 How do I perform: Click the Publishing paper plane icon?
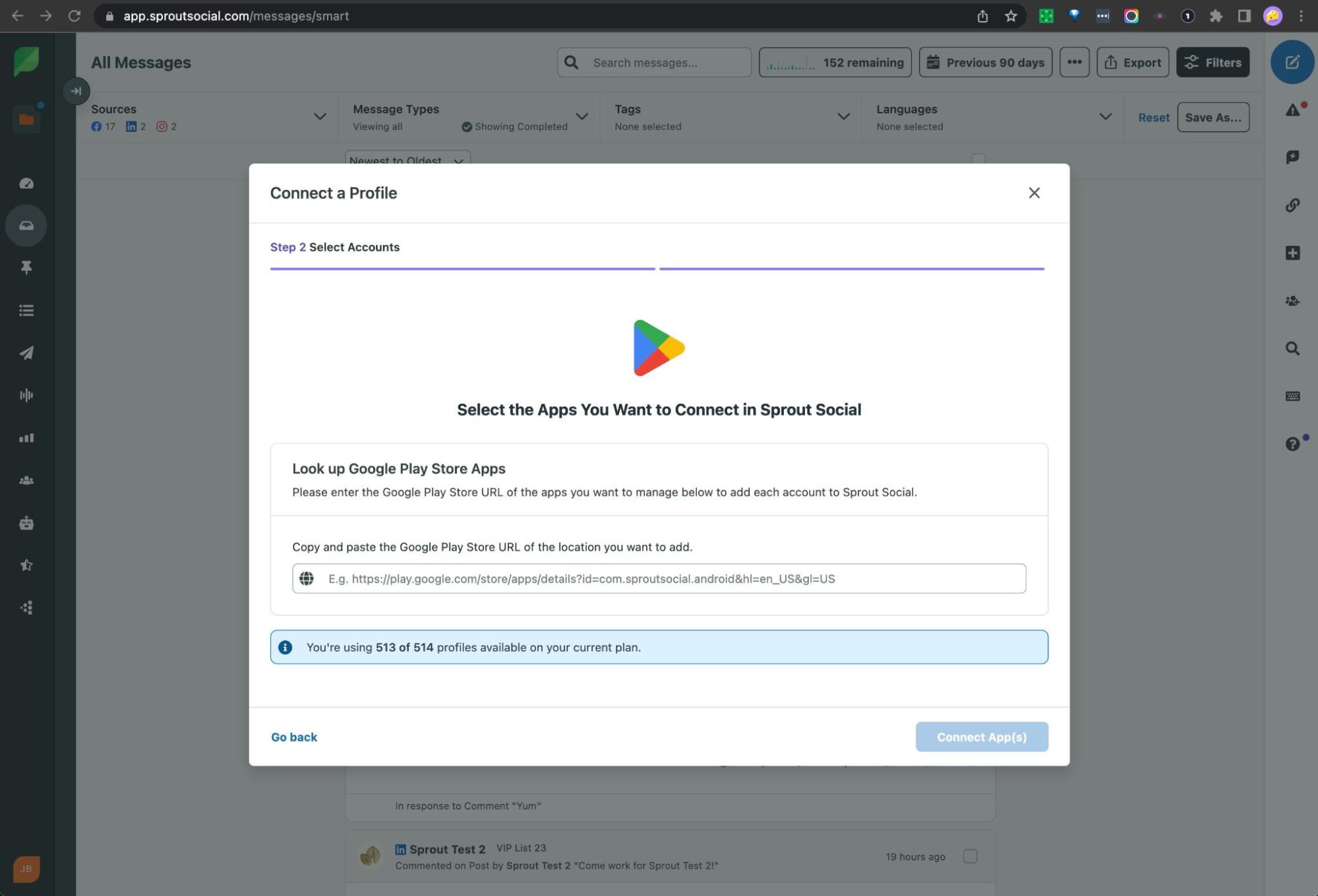point(26,353)
